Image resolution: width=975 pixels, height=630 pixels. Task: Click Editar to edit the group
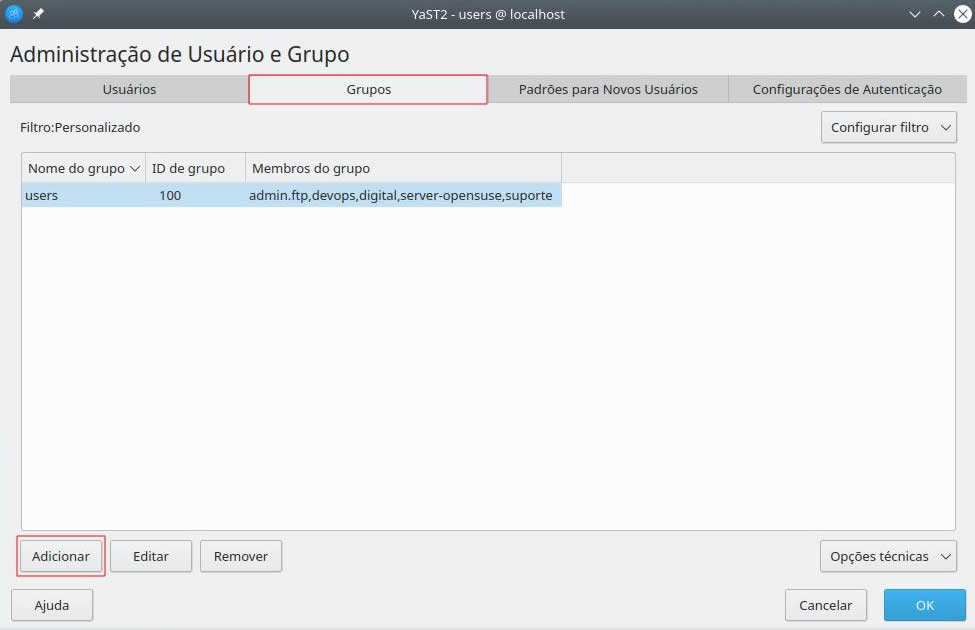coord(150,556)
